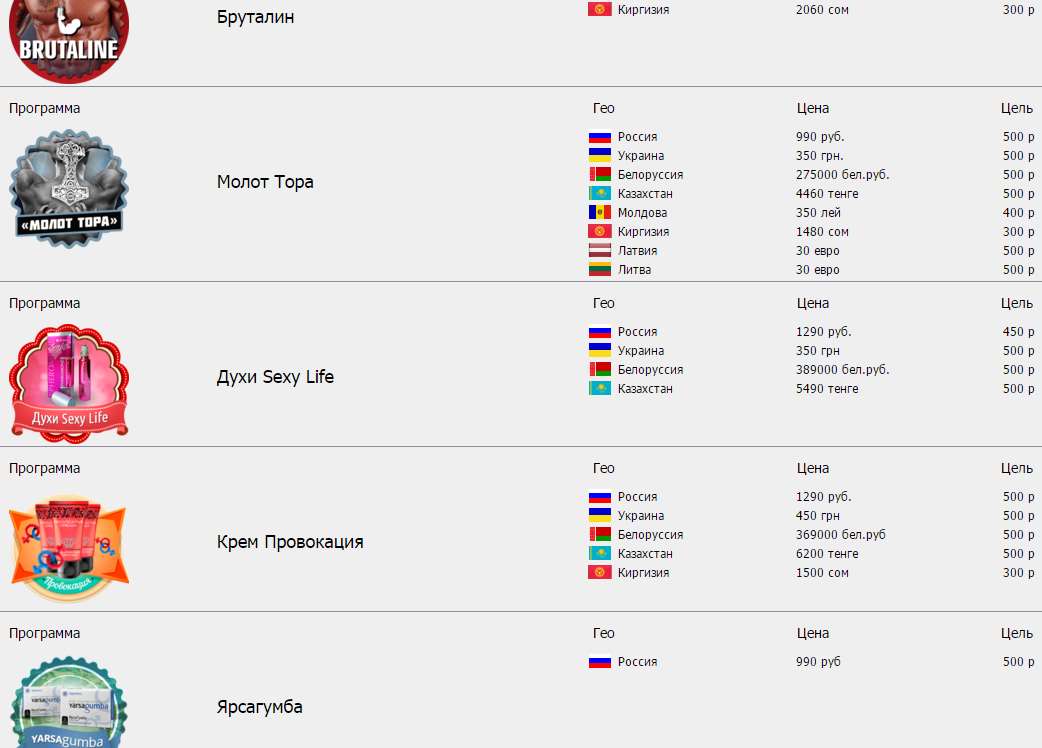Click the Russia flag in Ярсагумба row
Viewport: 1042px width, 748px height.
(600, 662)
